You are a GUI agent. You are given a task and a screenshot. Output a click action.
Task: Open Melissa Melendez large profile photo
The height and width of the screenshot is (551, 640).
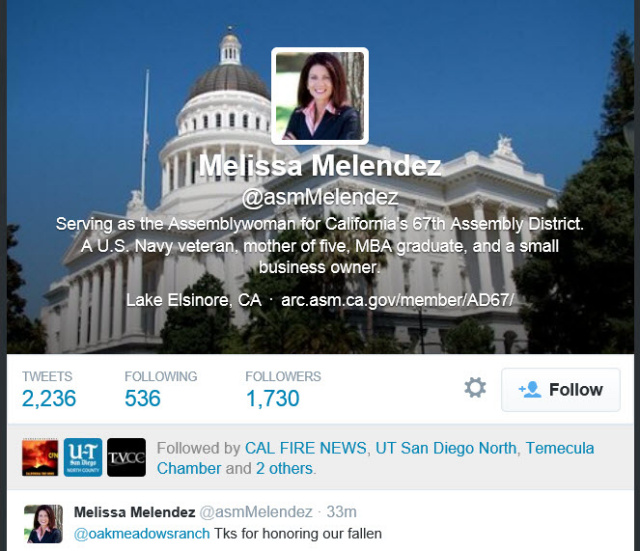pyautogui.click(x=320, y=96)
